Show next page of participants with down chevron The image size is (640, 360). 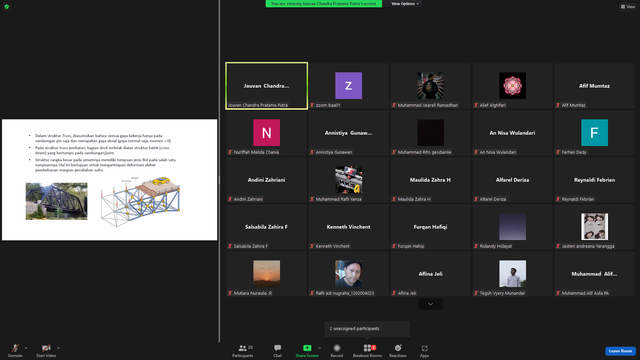(430, 304)
